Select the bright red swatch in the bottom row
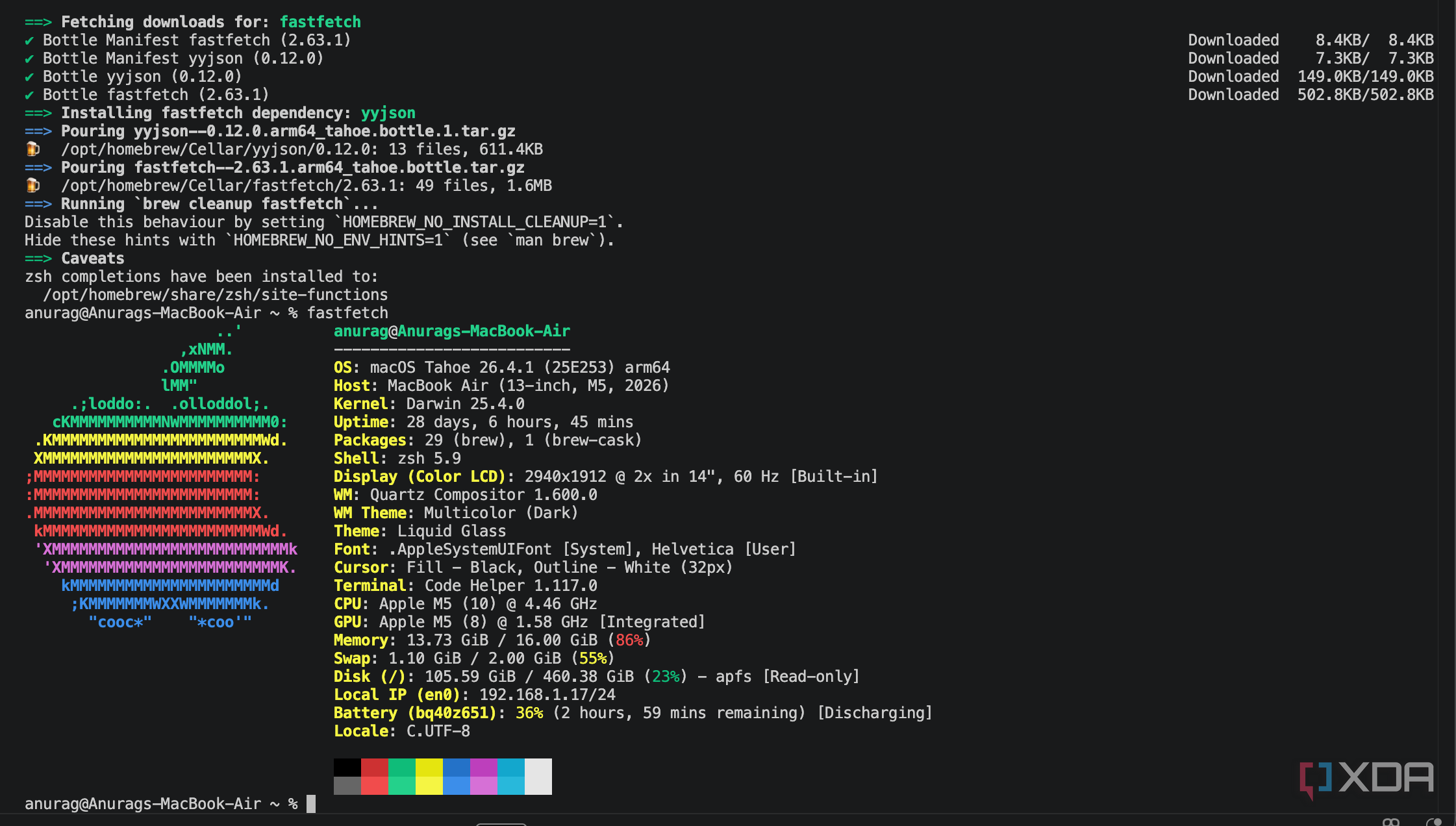The width and height of the screenshot is (1456, 826). (x=375, y=786)
